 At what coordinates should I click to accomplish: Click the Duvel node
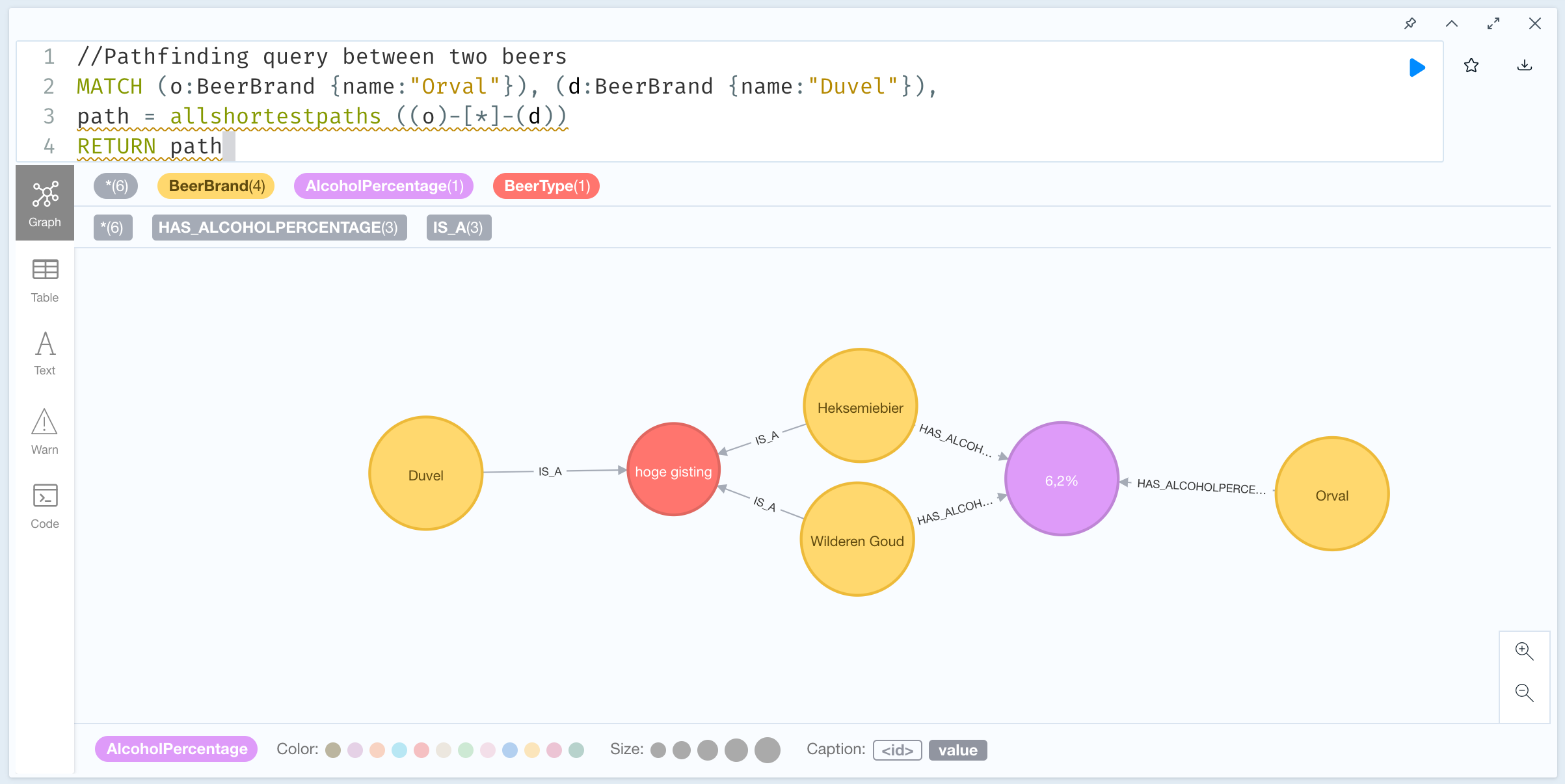426,474
